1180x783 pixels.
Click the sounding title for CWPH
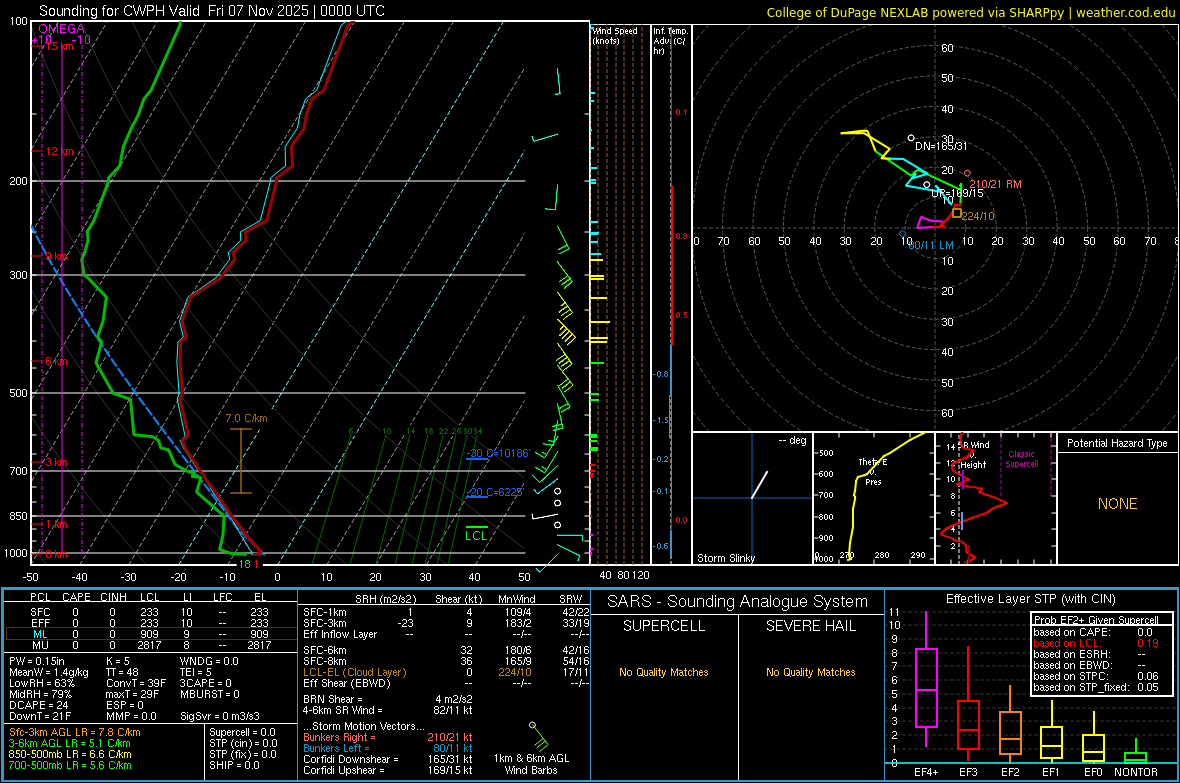tap(211, 11)
